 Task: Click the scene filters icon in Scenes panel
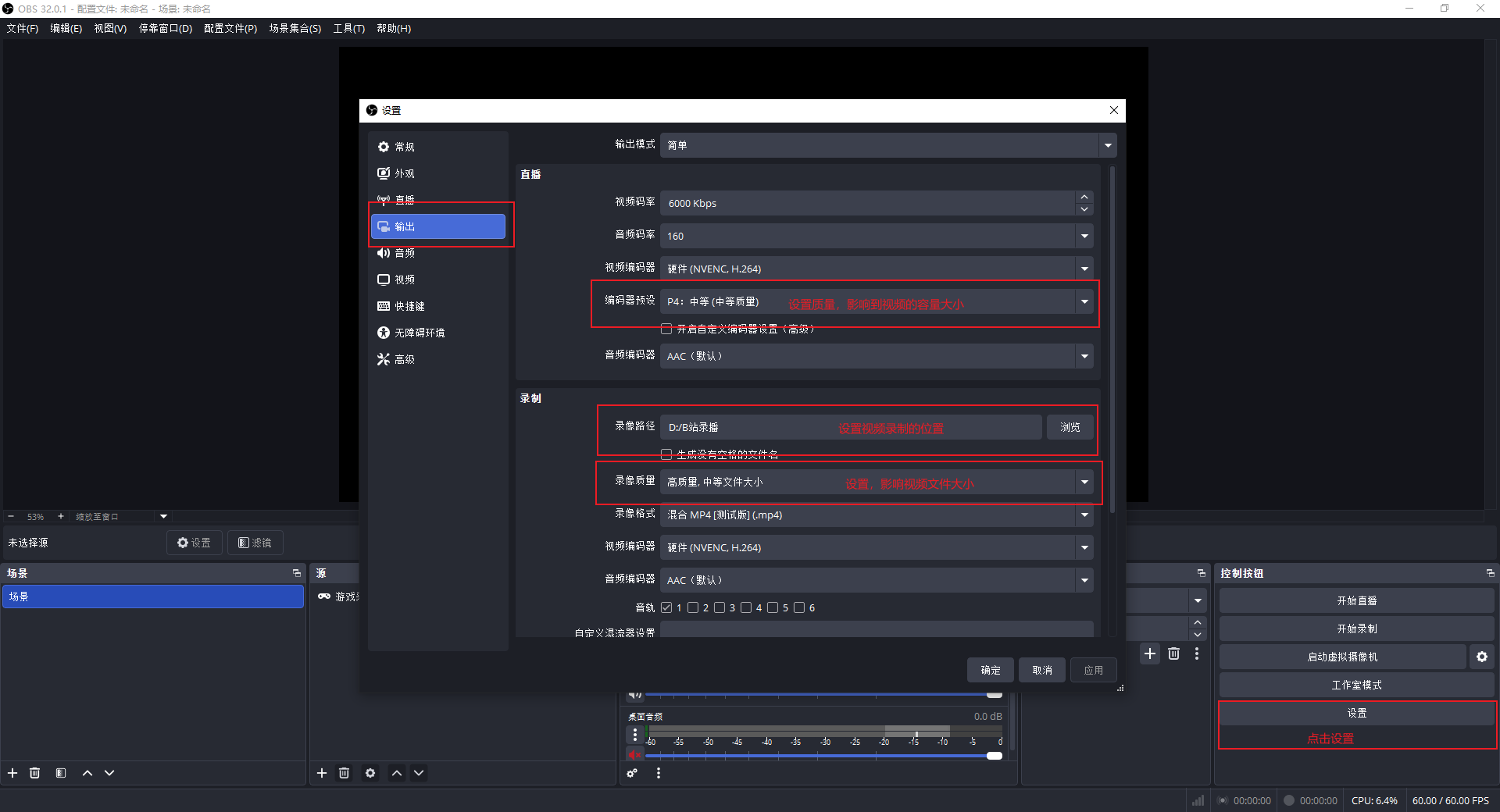tap(61, 773)
